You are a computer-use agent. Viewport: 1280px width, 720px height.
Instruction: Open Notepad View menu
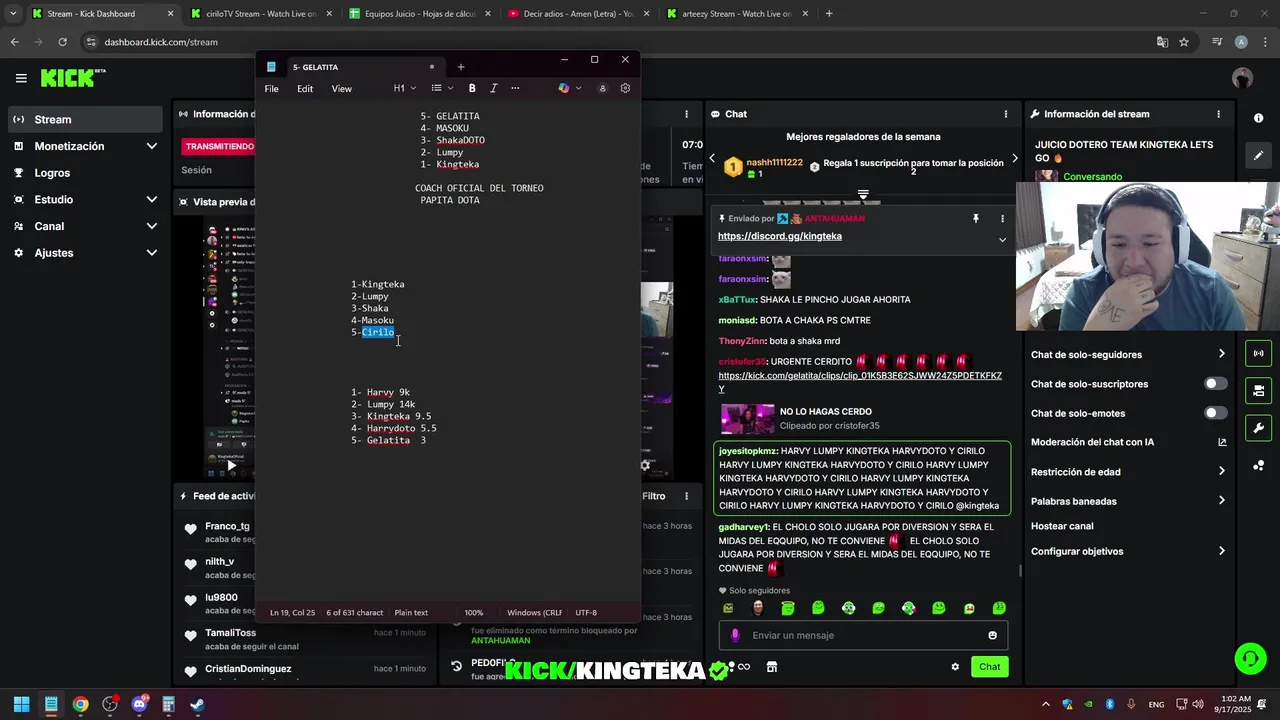(341, 88)
